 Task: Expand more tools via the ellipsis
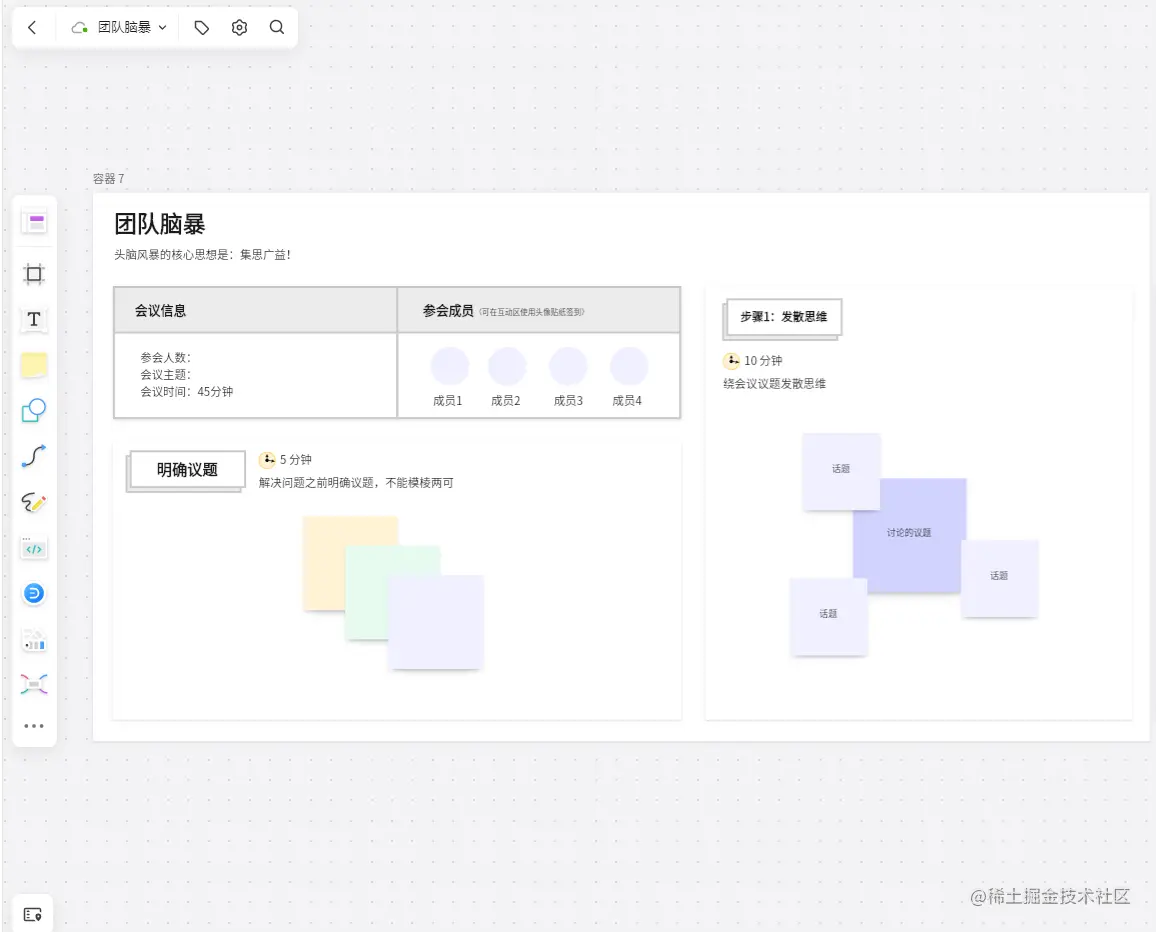pos(34,726)
